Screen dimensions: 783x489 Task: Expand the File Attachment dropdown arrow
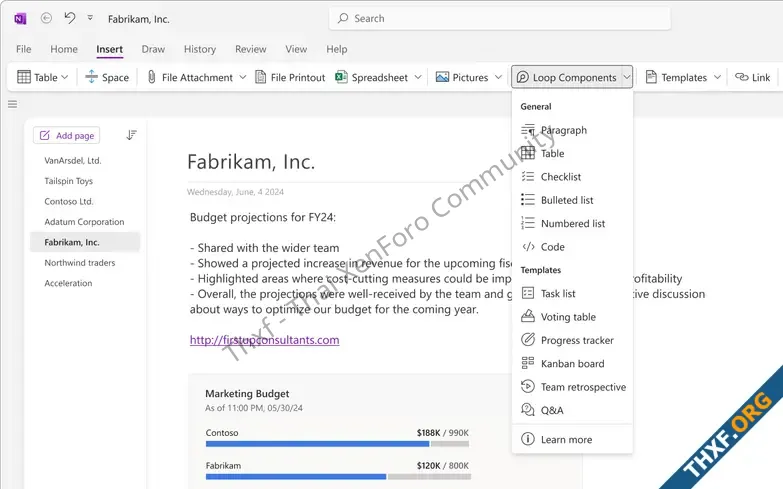tap(243, 77)
